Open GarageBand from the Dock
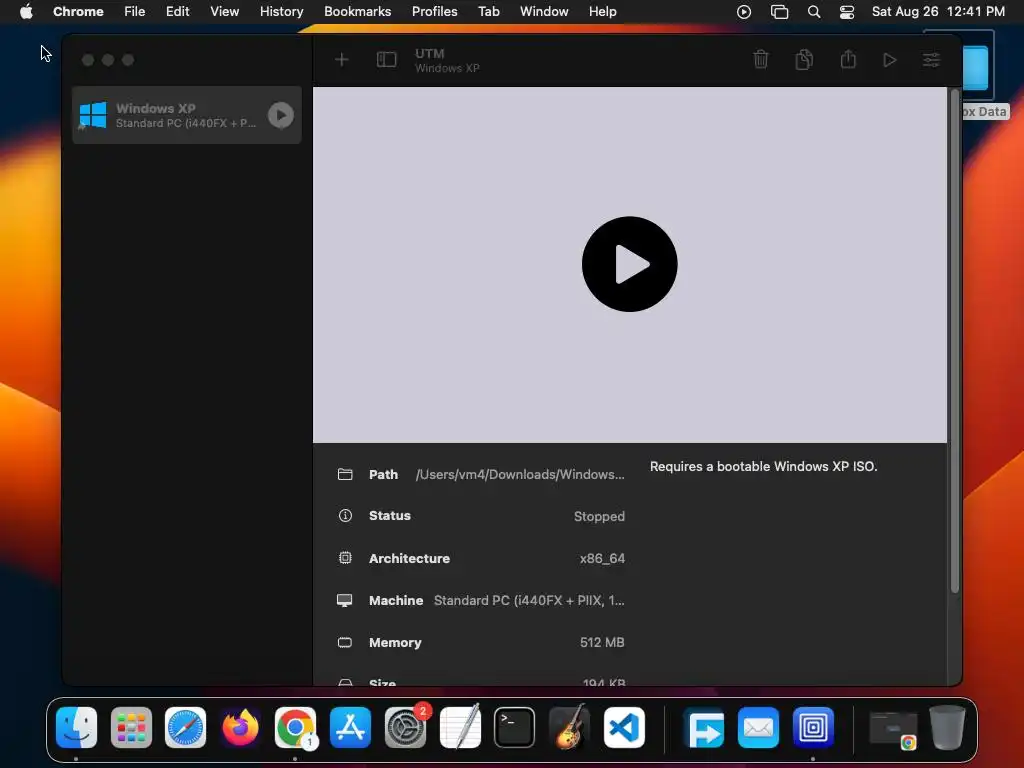The image size is (1024, 768). point(569,728)
